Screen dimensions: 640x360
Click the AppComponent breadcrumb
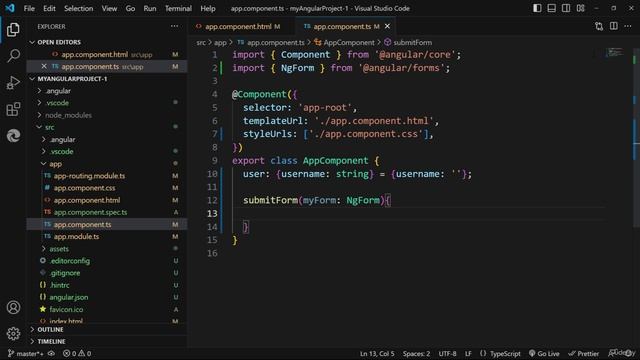pos(344,42)
